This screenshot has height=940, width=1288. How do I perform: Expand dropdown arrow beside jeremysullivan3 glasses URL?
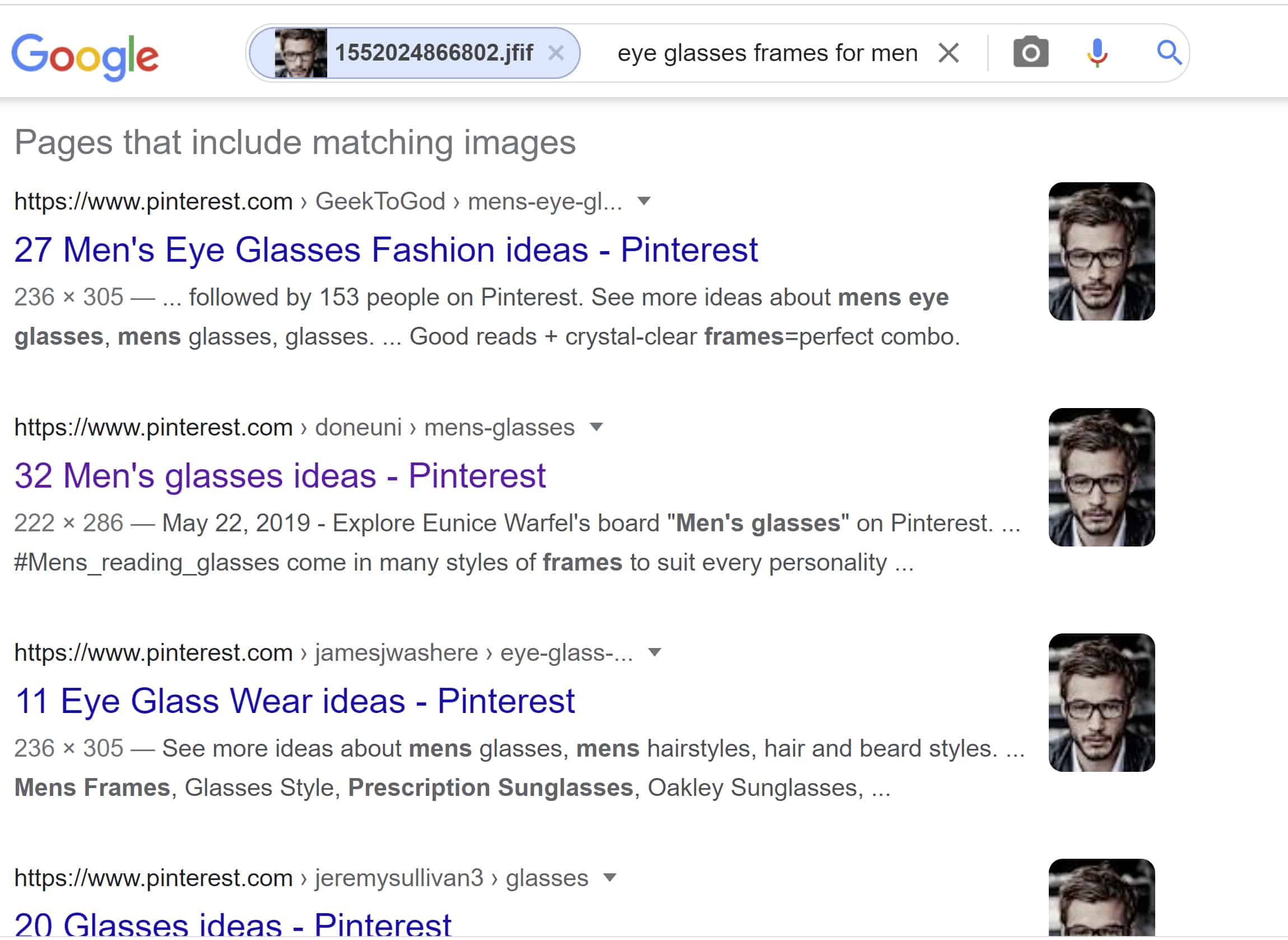click(x=610, y=877)
